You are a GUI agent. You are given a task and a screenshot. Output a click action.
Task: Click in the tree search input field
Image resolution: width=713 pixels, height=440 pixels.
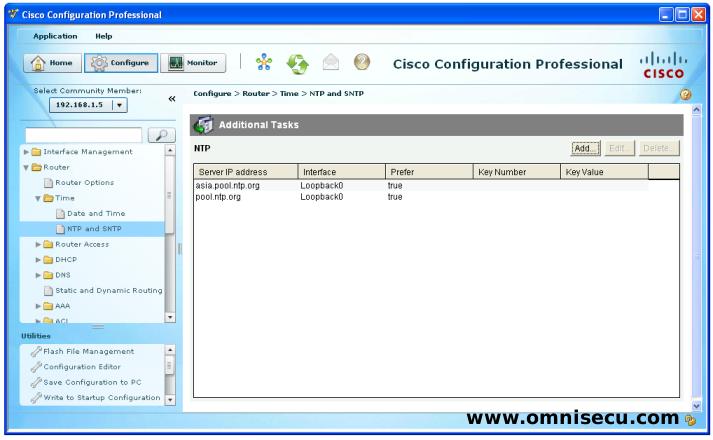coord(84,135)
